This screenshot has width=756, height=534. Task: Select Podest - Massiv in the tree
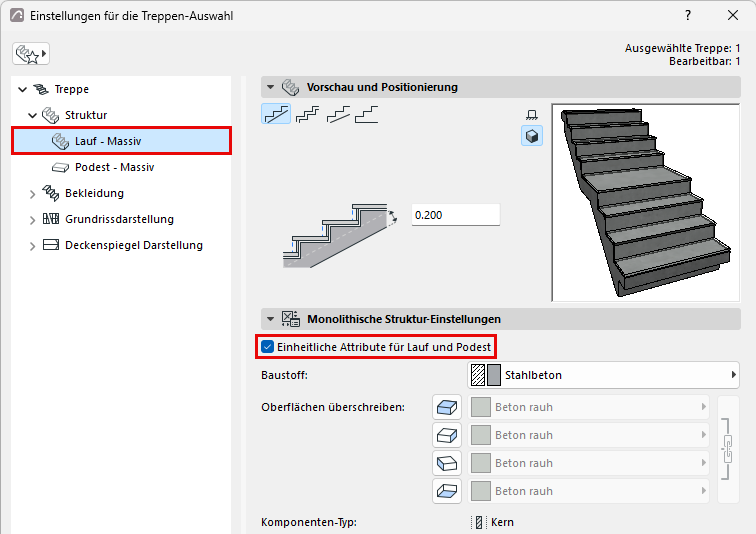pos(114,167)
